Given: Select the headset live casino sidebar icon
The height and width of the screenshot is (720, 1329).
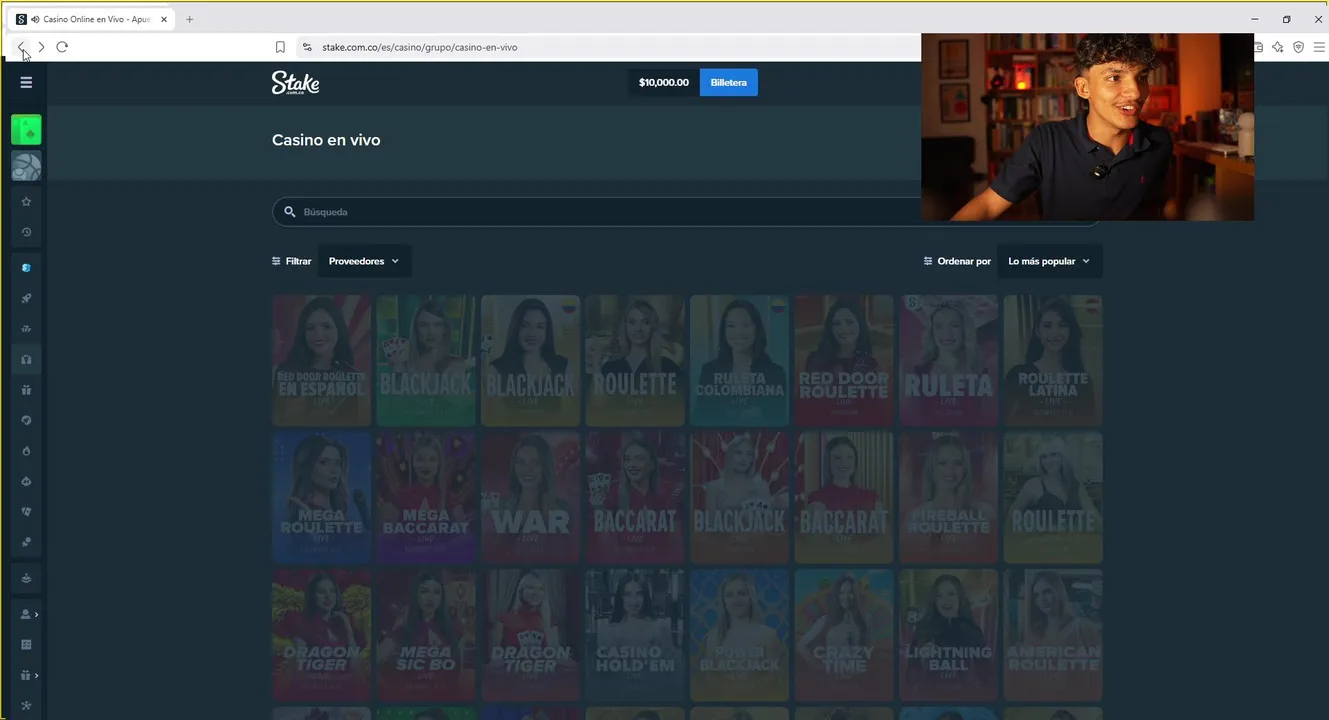Looking at the screenshot, I should coord(26,359).
